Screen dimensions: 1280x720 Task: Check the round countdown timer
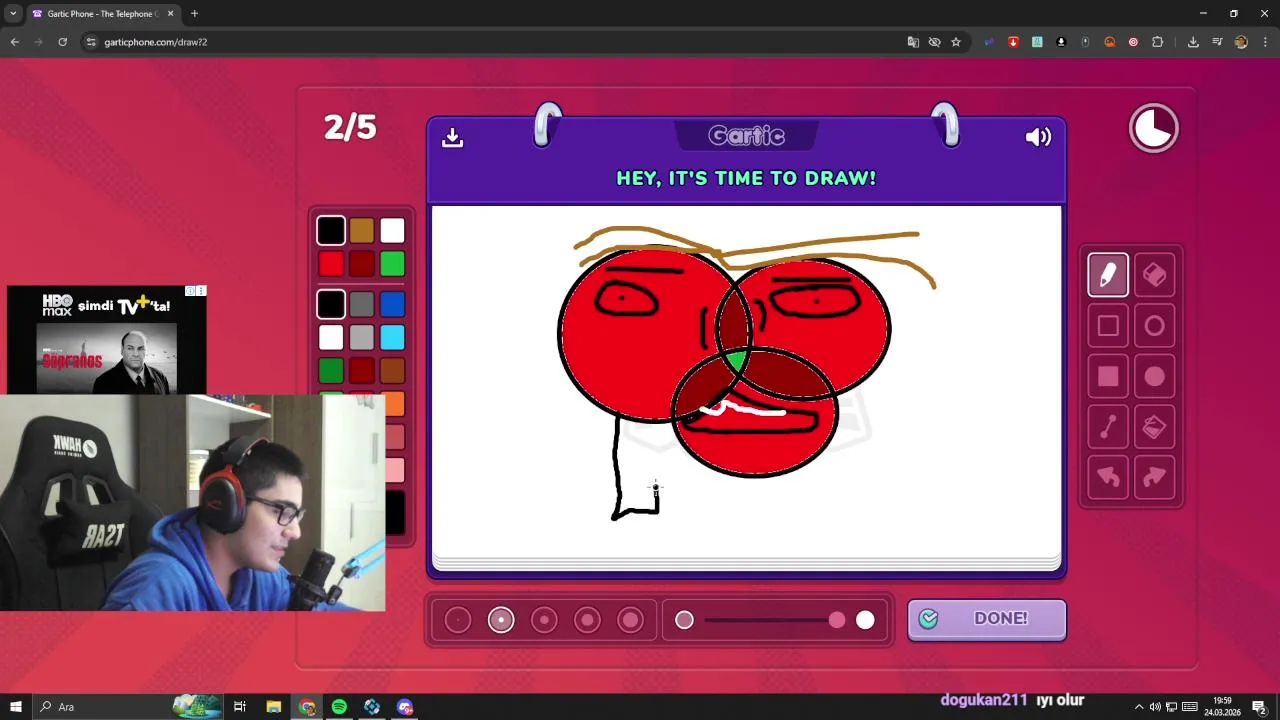click(1154, 128)
